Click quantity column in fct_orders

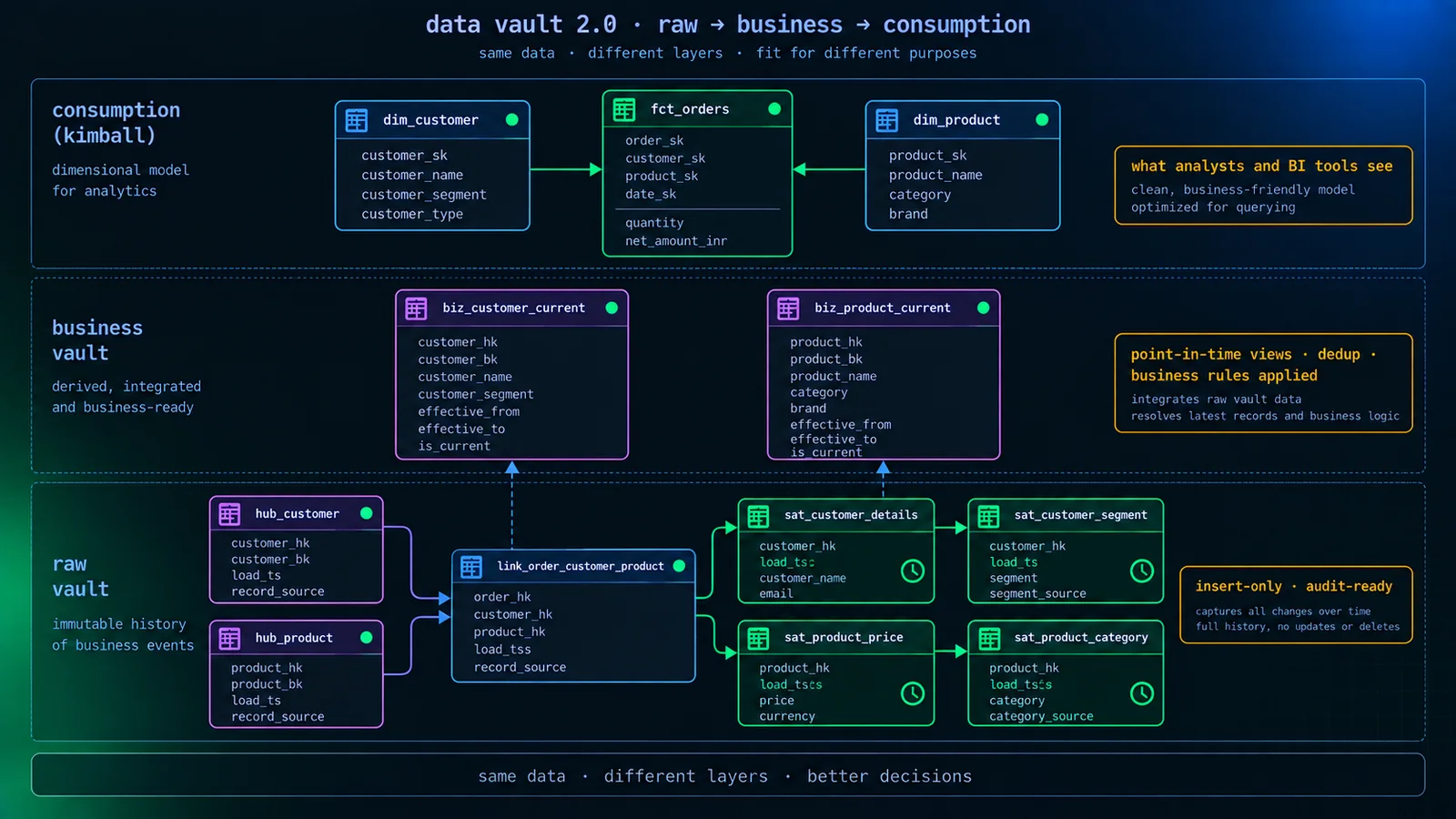point(654,223)
